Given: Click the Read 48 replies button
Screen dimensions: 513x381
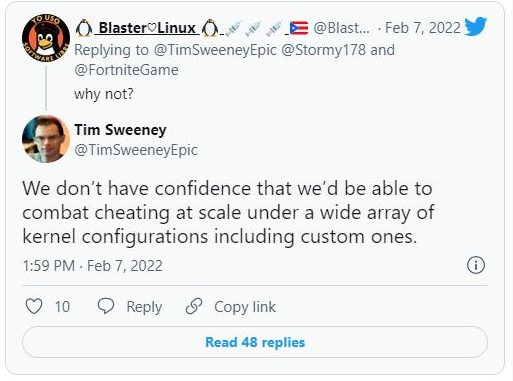Looking at the screenshot, I should click(x=255, y=342).
